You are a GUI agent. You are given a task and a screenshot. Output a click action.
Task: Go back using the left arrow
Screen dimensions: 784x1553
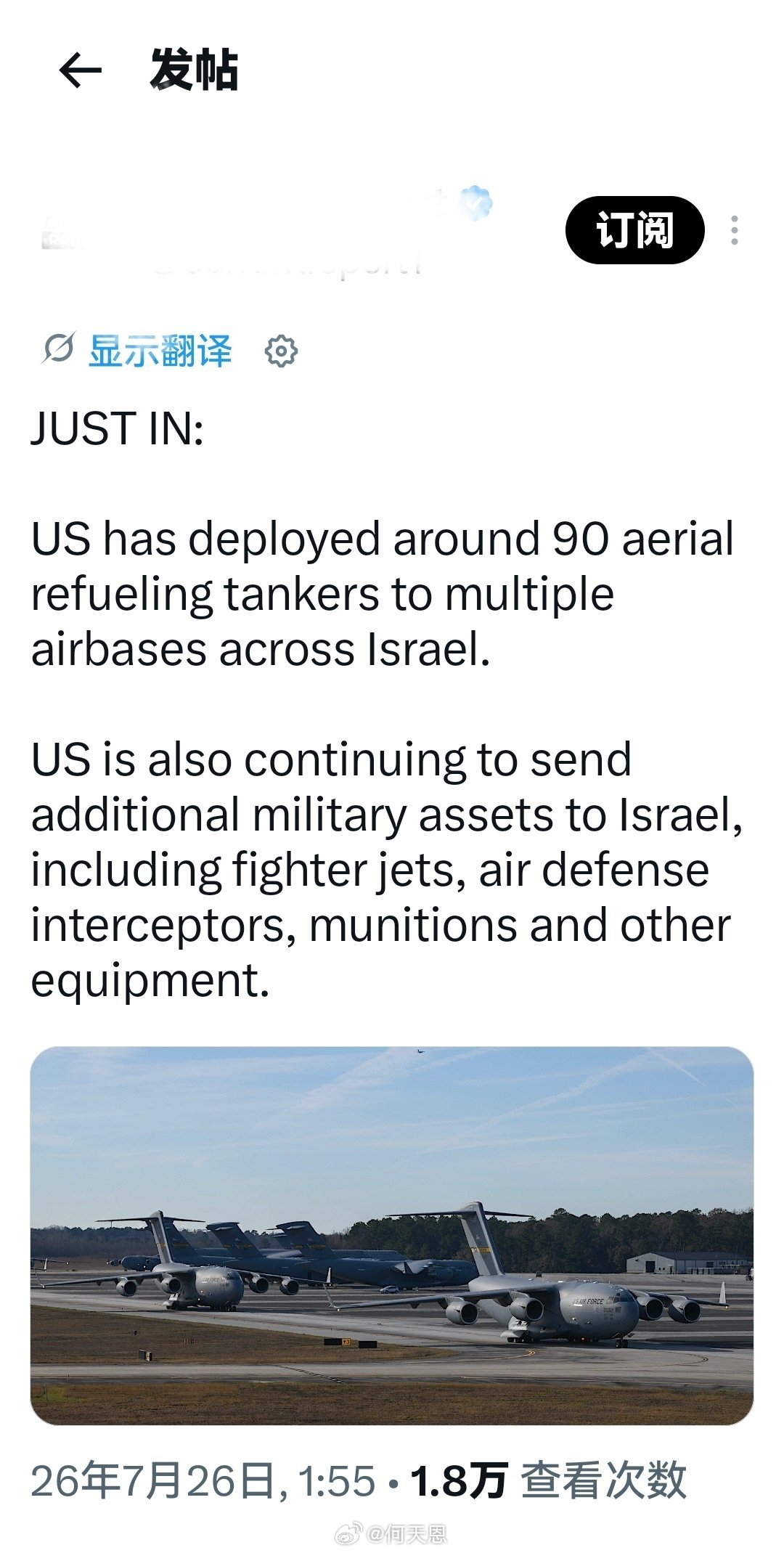[80, 70]
